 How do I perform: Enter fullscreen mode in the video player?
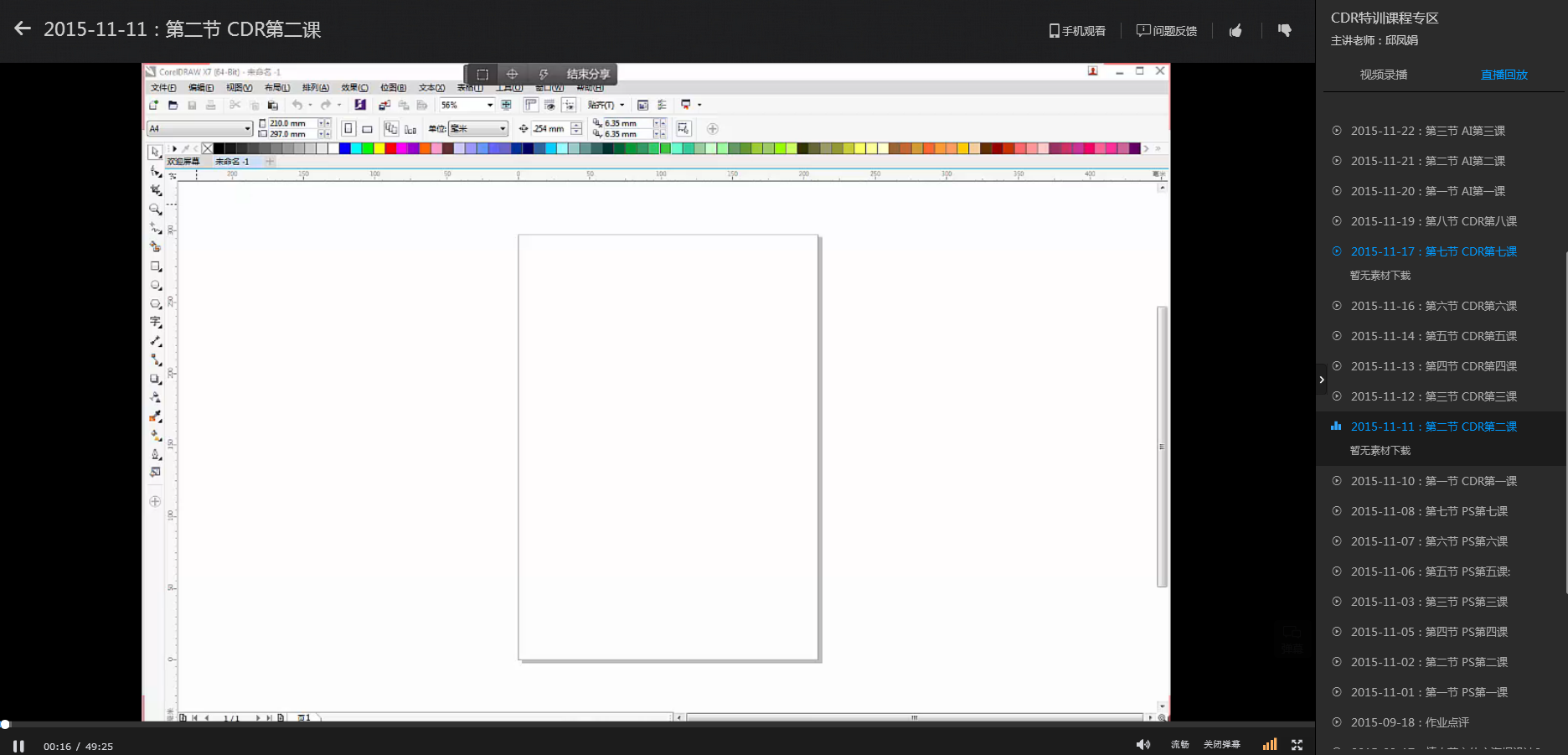(x=1297, y=745)
